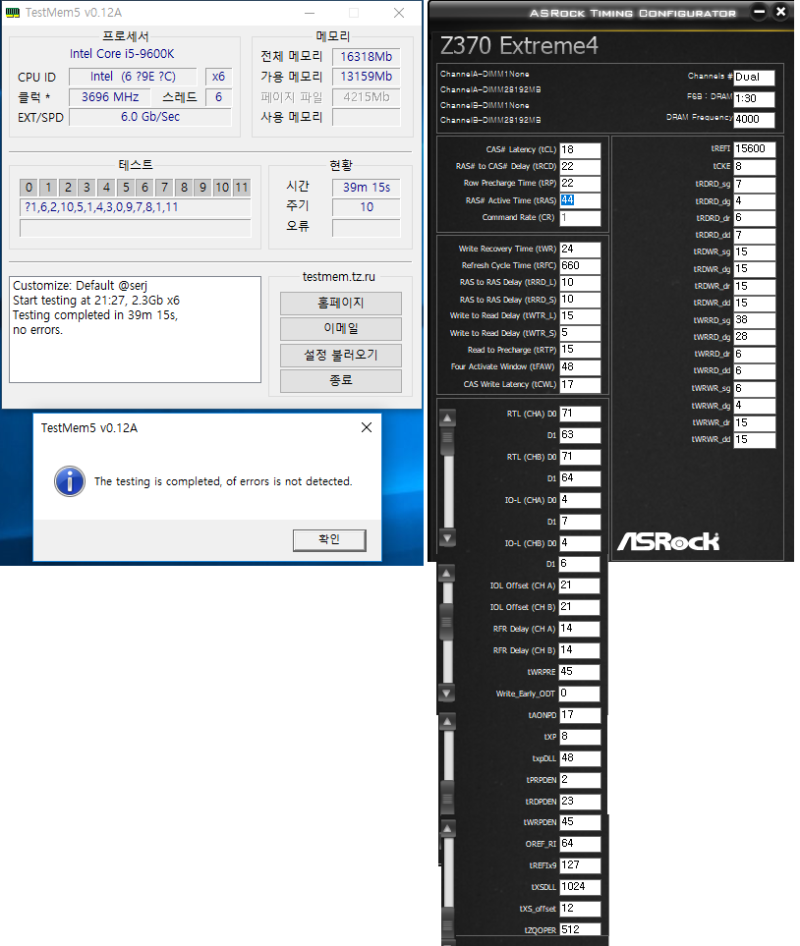Image resolution: width=800 pixels, height=946 pixels.
Task: Click the Row Precharge Time (tRP) field
Action: 580,184
